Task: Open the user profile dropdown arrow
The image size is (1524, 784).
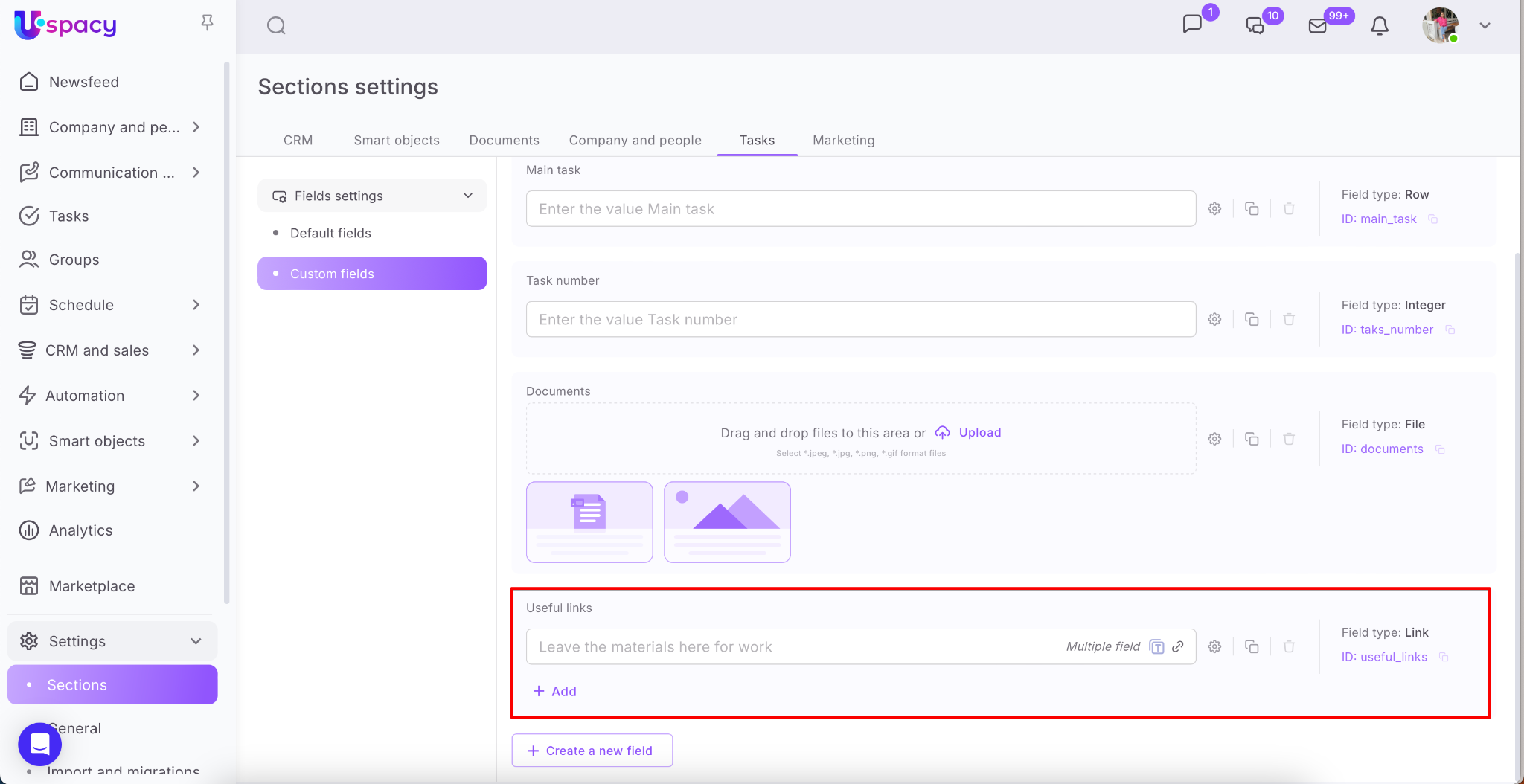Action: coord(1485,26)
